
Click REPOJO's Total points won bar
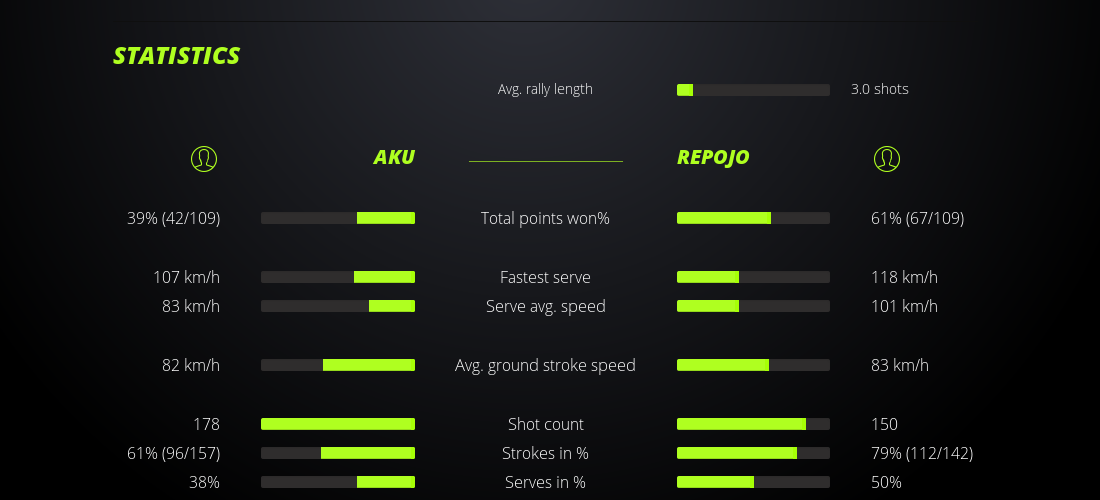753,218
